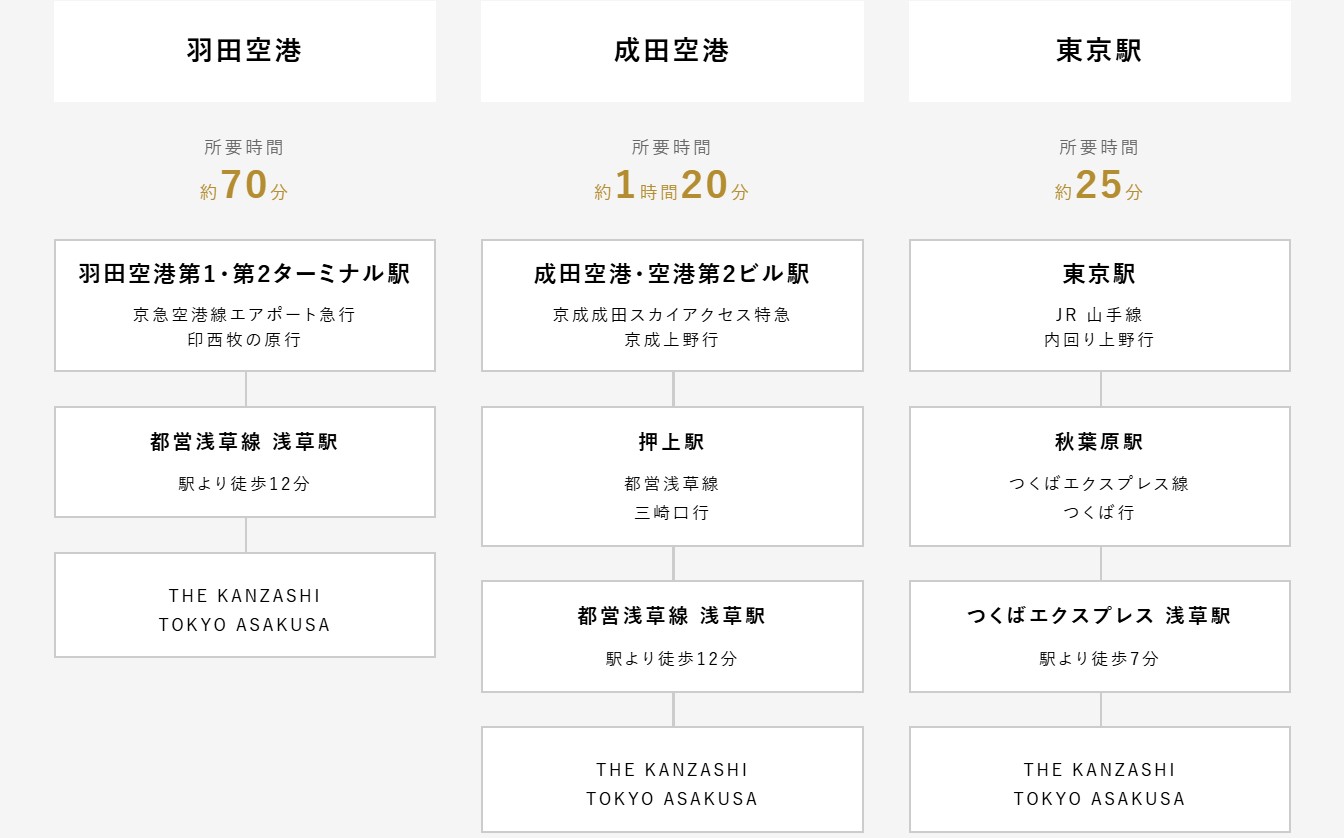This screenshot has width=1344, height=838.
Task: Select the 秋葉原駅 station box
Action: coord(1099,476)
